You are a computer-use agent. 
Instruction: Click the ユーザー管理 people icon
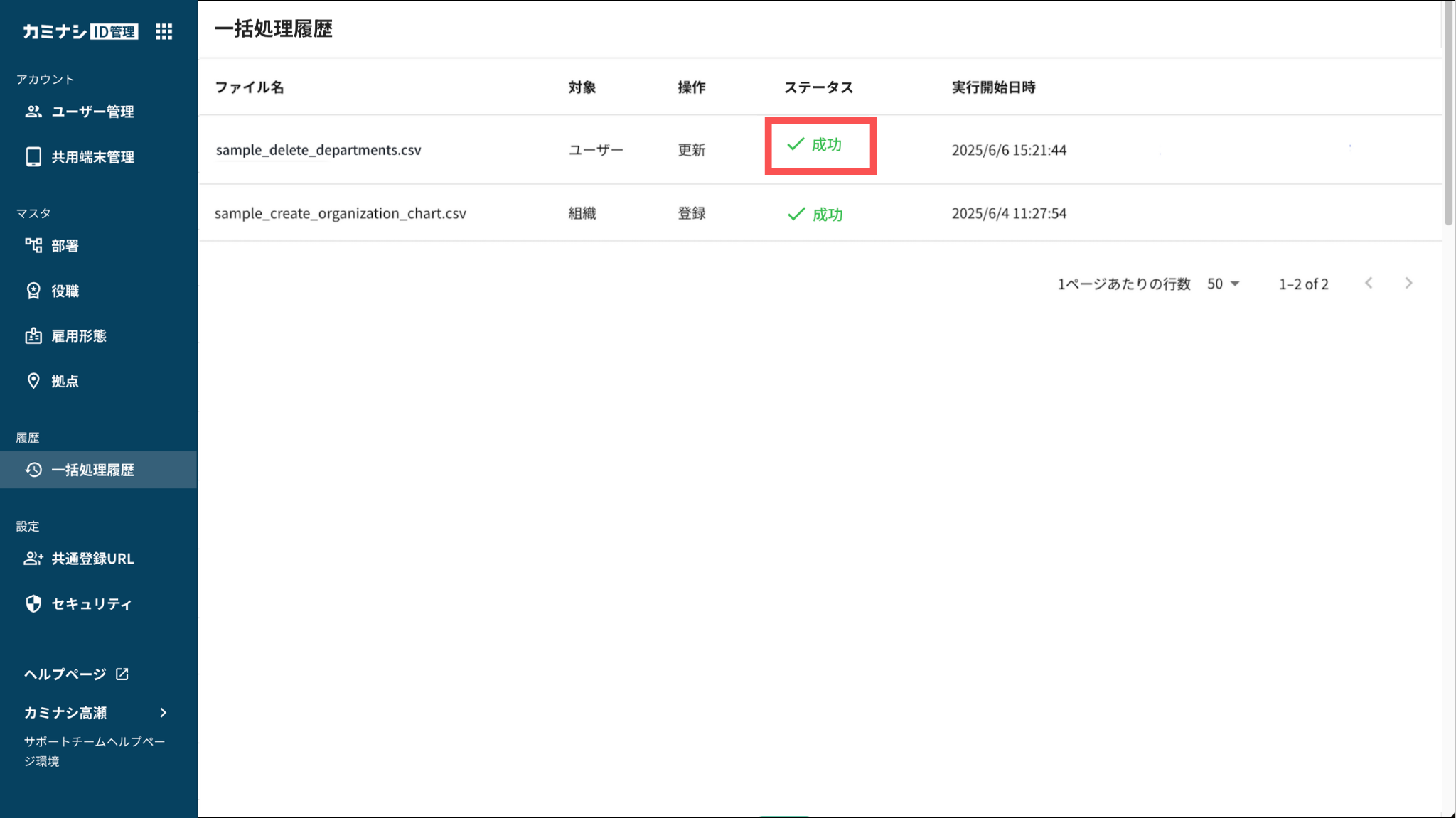click(x=33, y=112)
